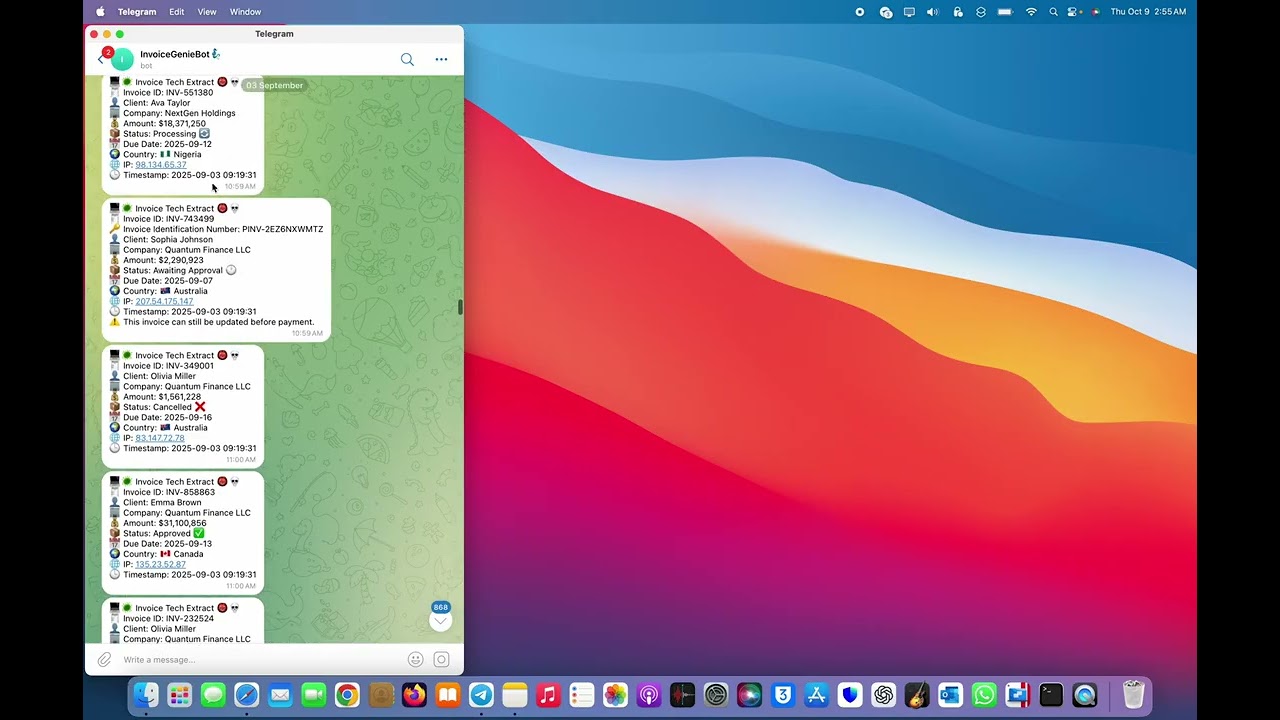Open Voice Memos from the dock
Image resolution: width=1280 pixels, height=720 pixels.
tap(682, 694)
